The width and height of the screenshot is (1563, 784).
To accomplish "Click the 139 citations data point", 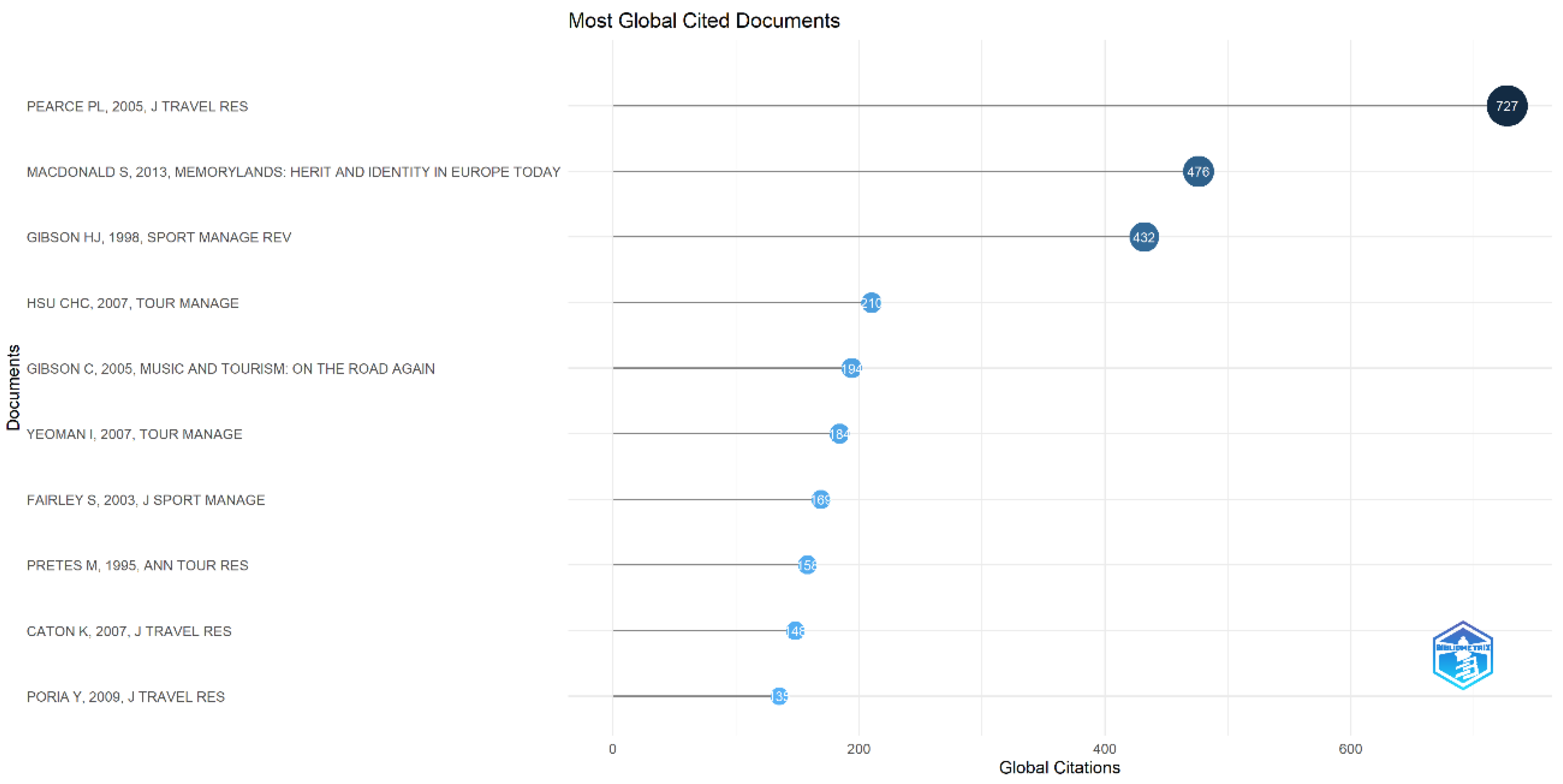I will [x=779, y=696].
